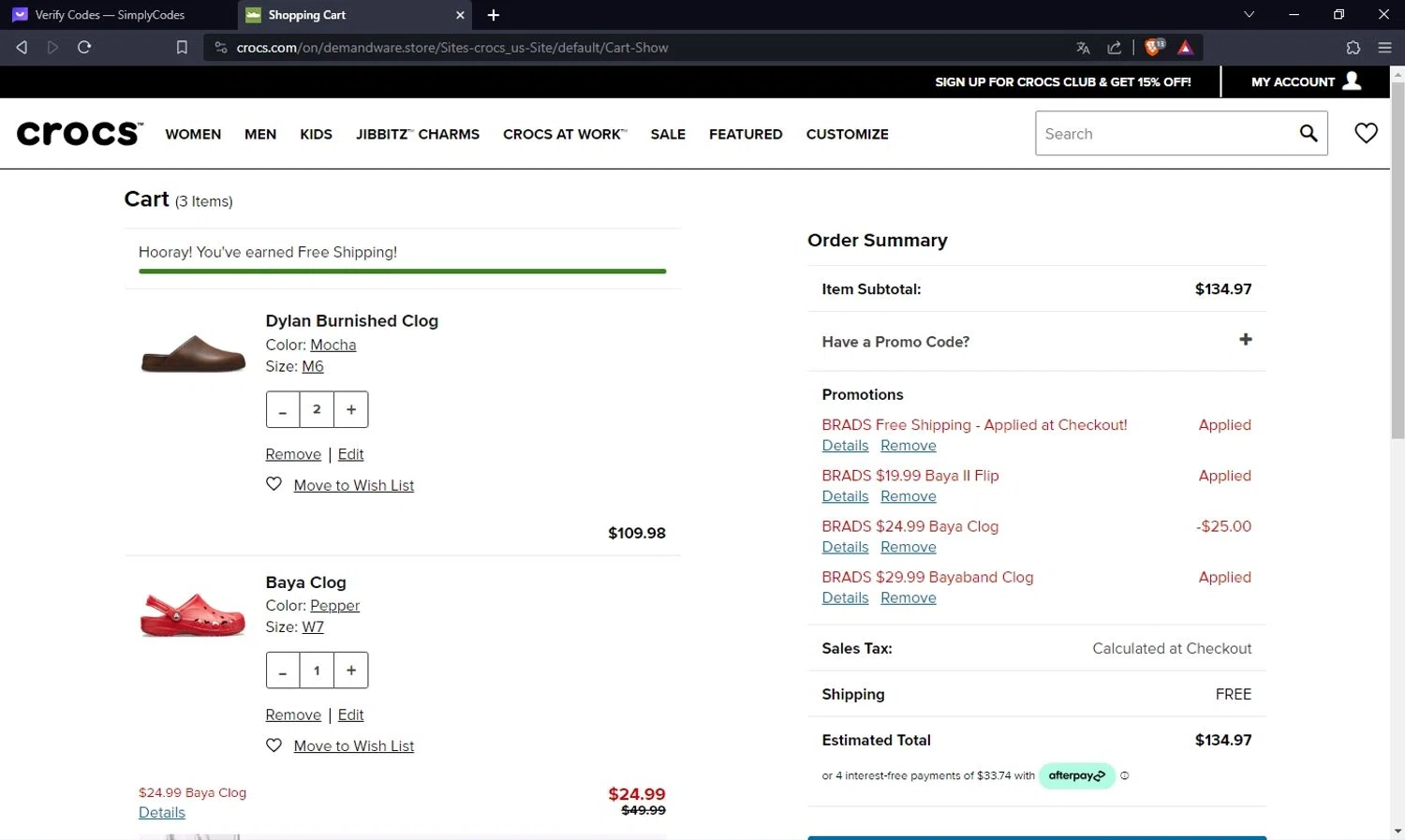Move Baya Clog to Wish List
Screen dimensions: 1405x840
pyautogui.click(x=354, y=745)
